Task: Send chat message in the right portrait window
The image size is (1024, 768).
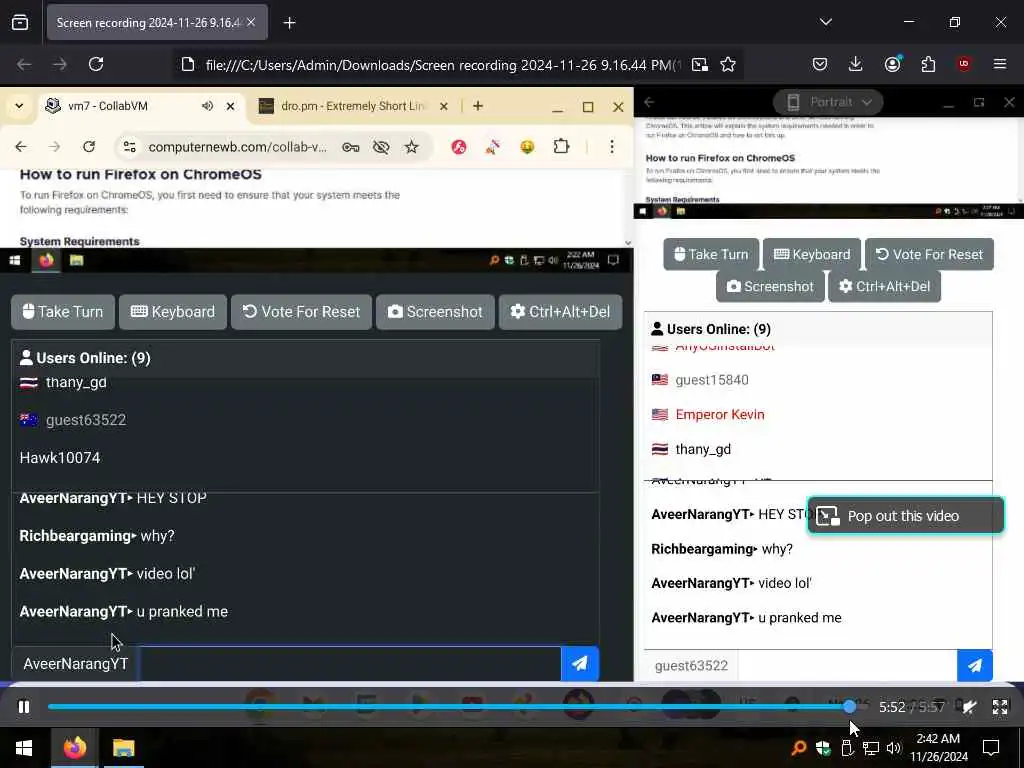Action: [x=974, y=665]
